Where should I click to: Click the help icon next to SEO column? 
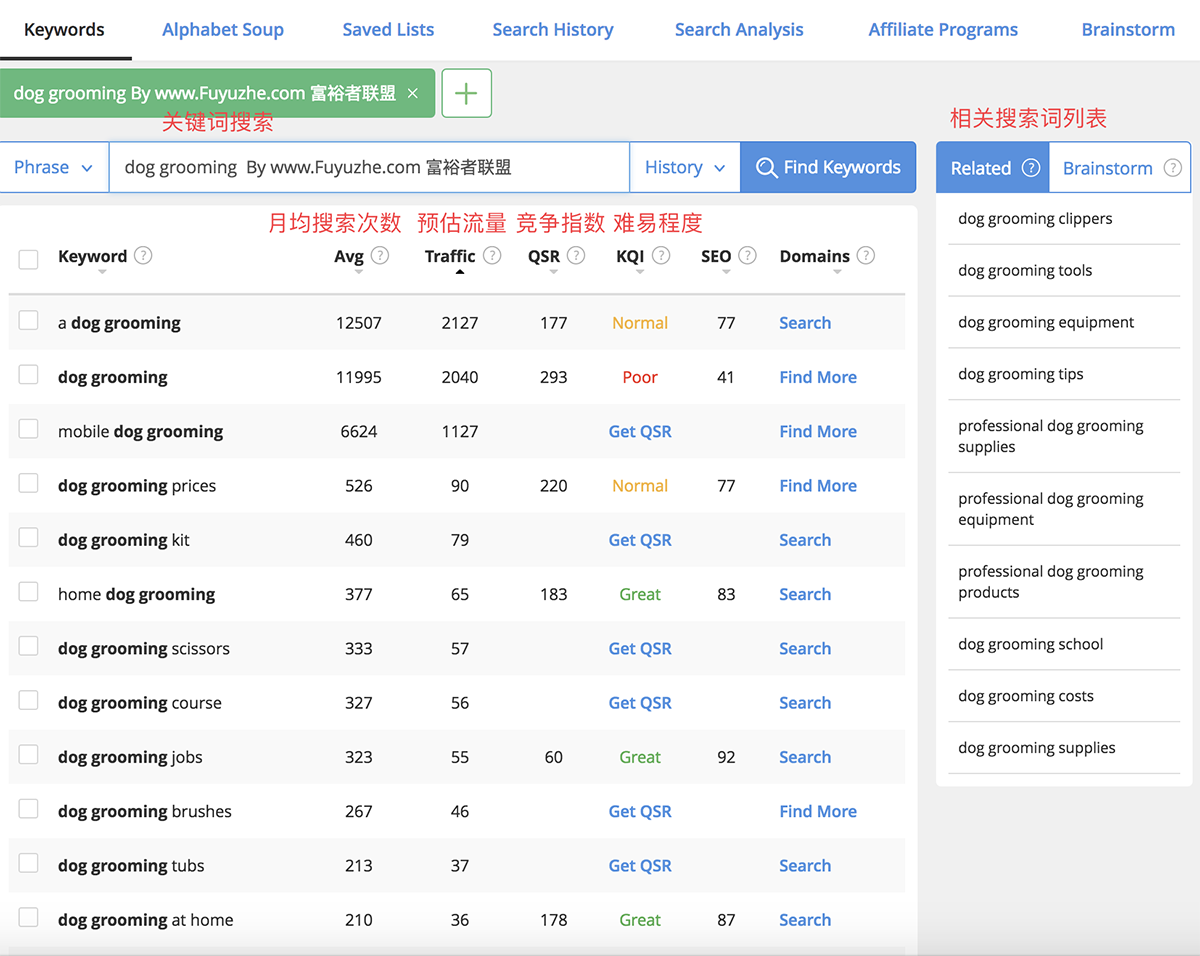tap(747, 255)
